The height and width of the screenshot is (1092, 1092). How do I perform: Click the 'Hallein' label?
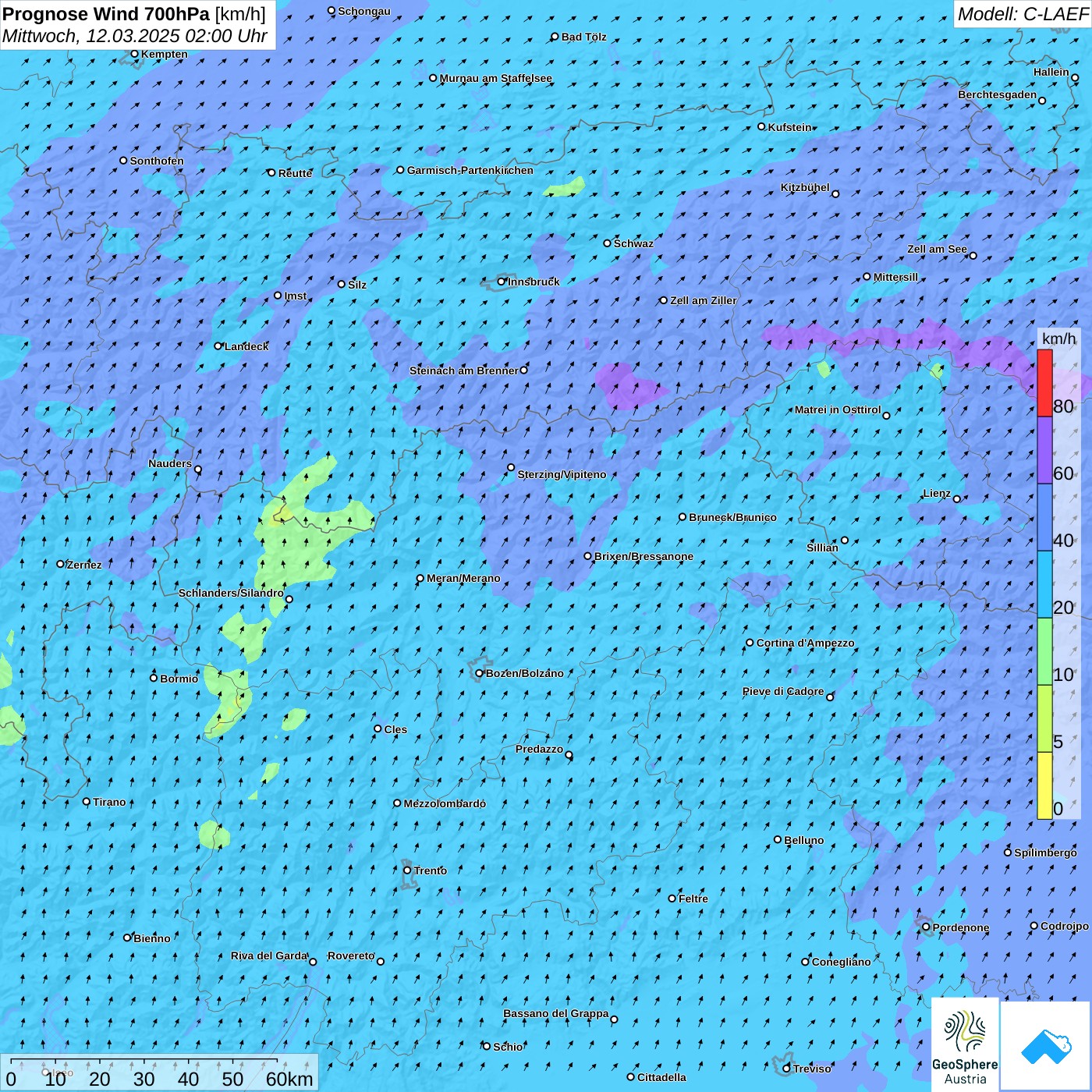1051,72
